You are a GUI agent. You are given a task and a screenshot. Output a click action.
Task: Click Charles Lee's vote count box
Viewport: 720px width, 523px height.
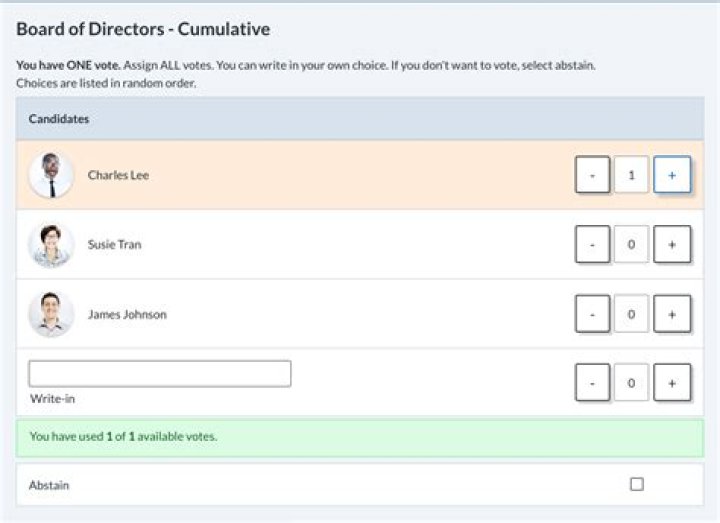[x=631, y=175]
